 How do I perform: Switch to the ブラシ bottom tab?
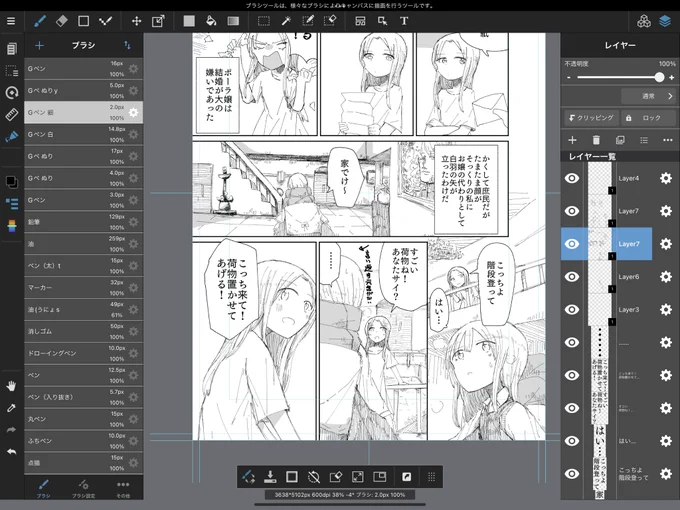point(43,488)
